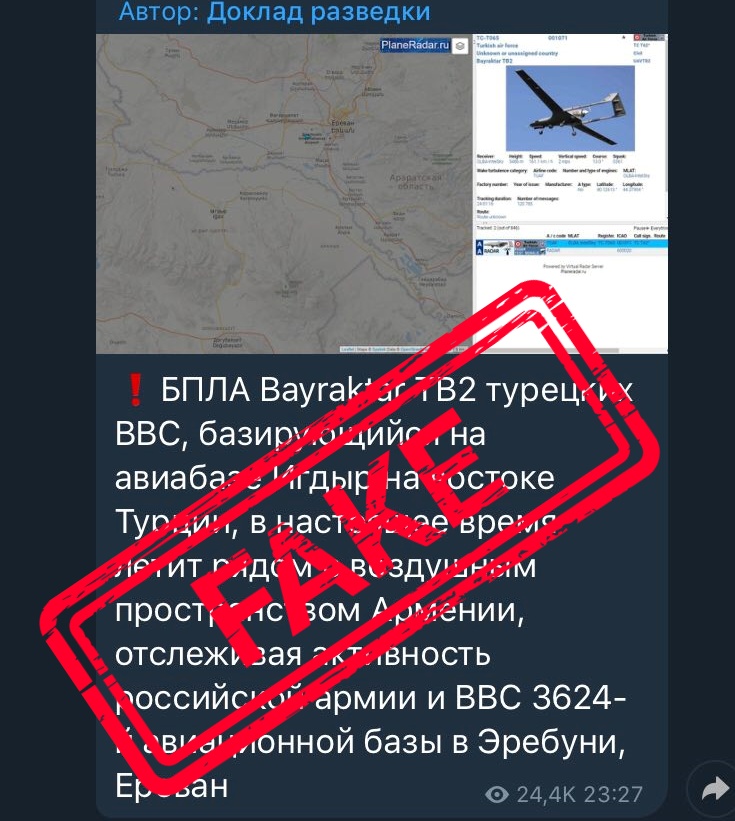This screenshot has height=821, width=735.
Task: Click the red exclamation mark emoji
Action: tap(135, 390)
